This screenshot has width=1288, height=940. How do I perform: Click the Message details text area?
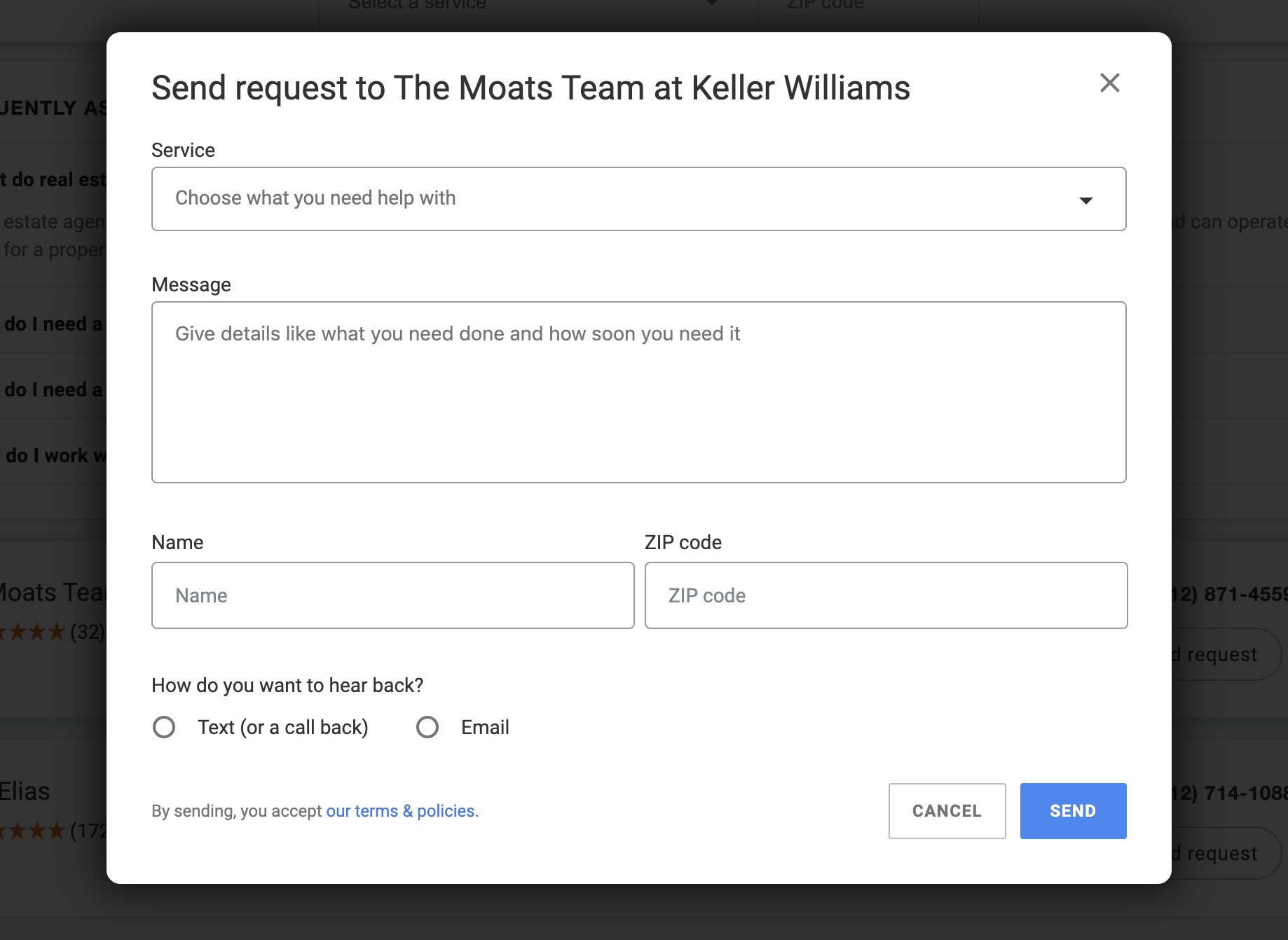(x=638, y=392)
